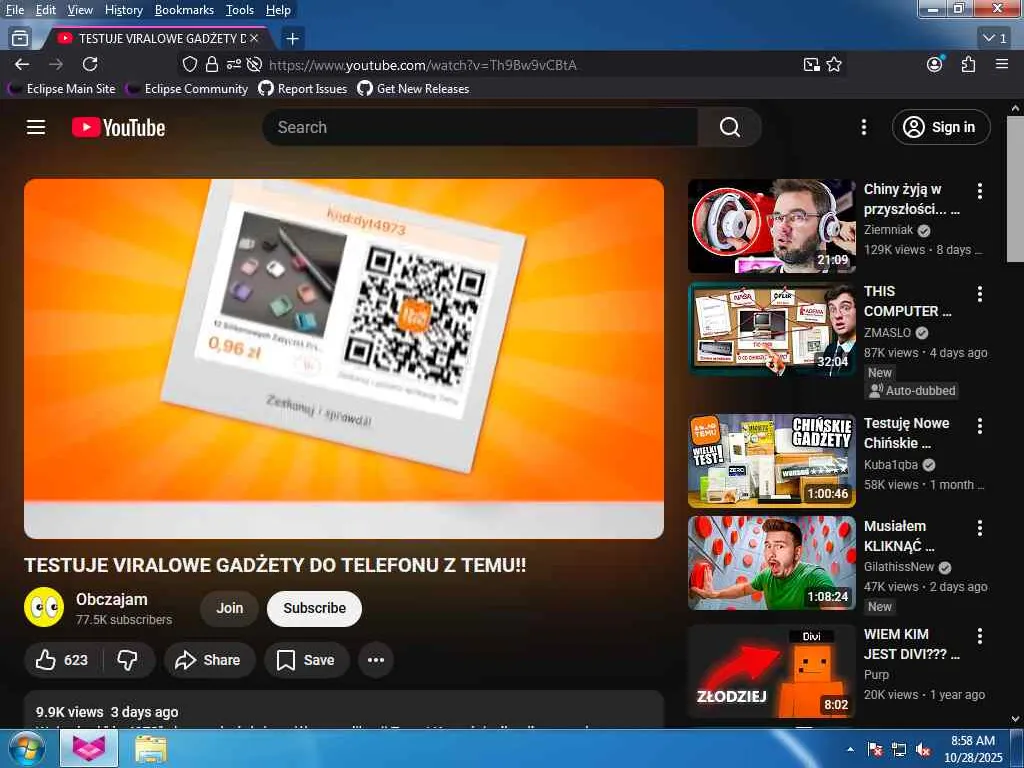Click the Save button

(306, 660)
